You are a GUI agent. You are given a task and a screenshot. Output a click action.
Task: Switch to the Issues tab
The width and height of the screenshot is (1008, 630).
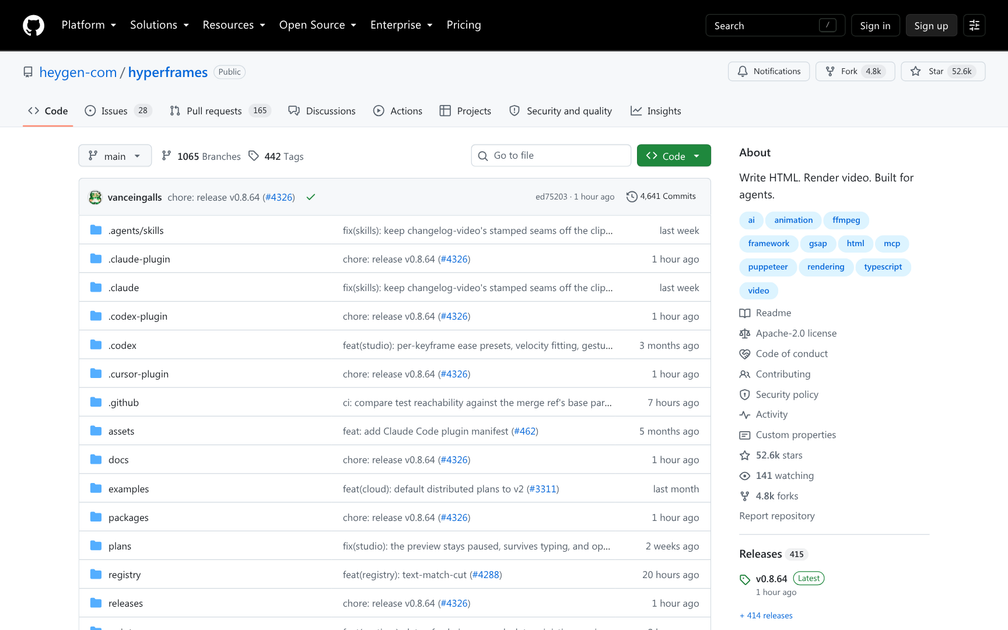point(118,111)
